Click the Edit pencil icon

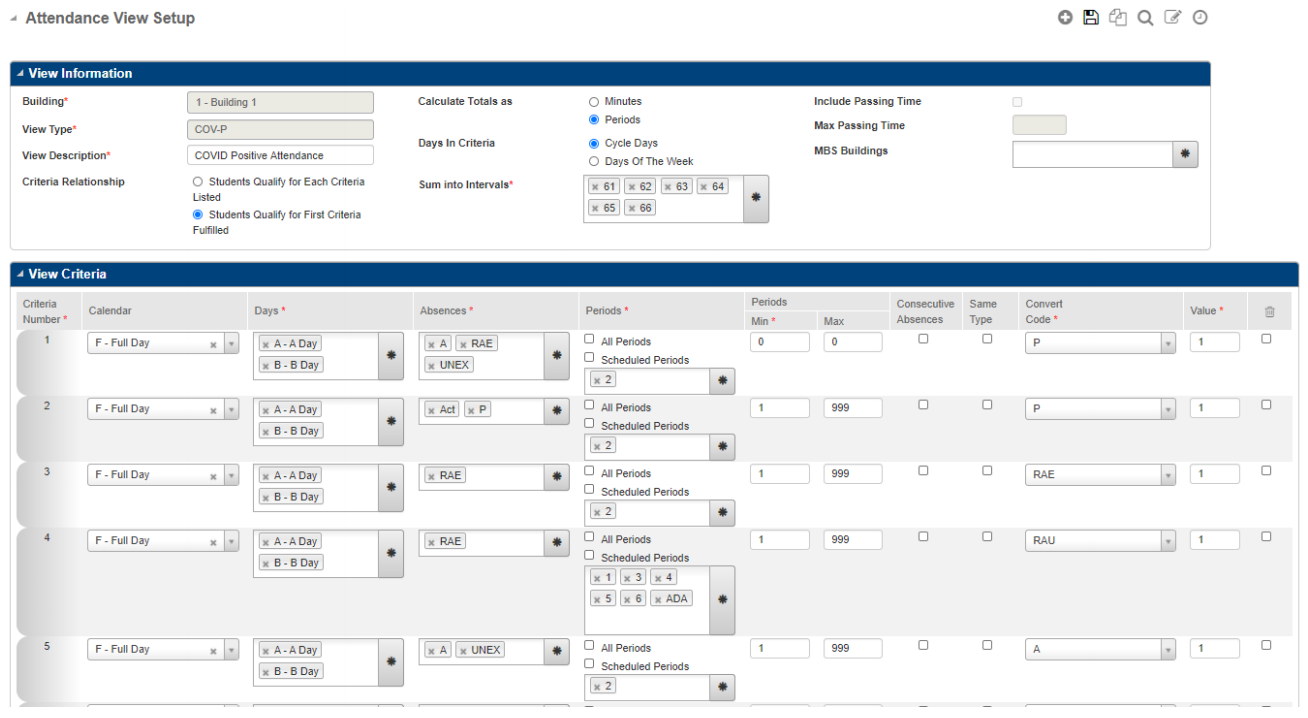1172,17
